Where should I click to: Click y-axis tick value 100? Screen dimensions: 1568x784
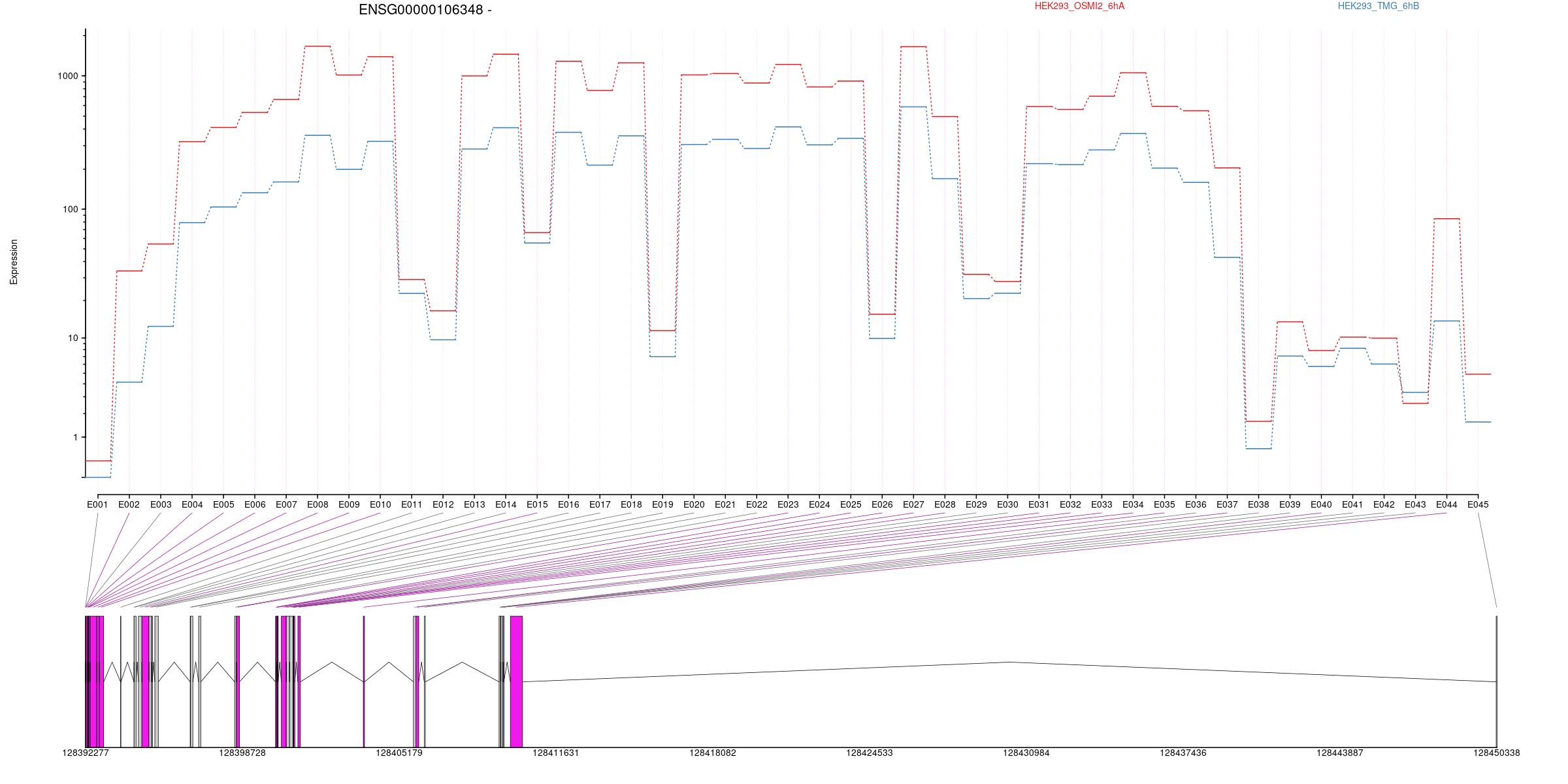click(x=71, y=210)
